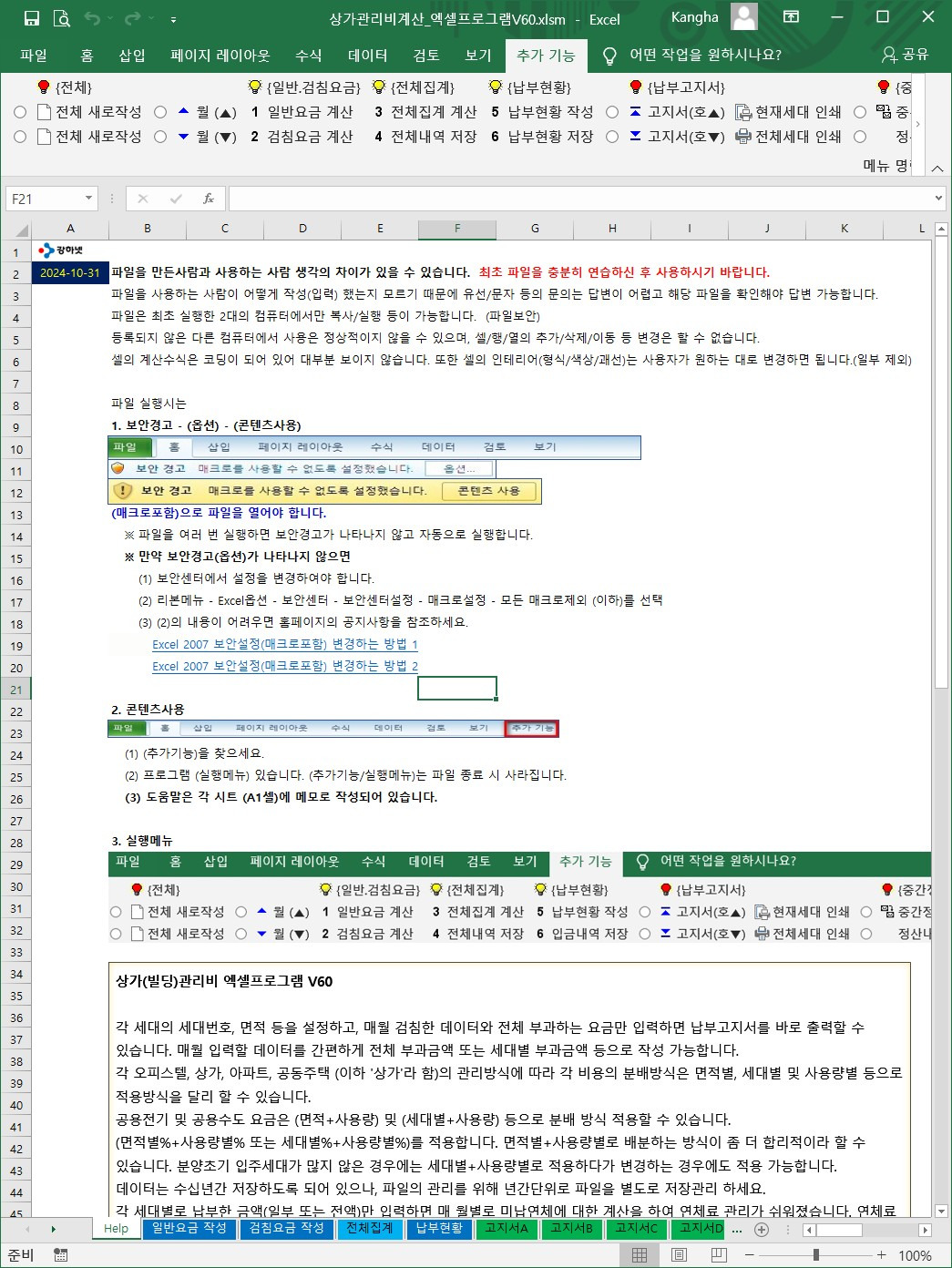Click the Redo arrow icon
The height and width of the screenshot is (1268, 952).
pos(133,18)
